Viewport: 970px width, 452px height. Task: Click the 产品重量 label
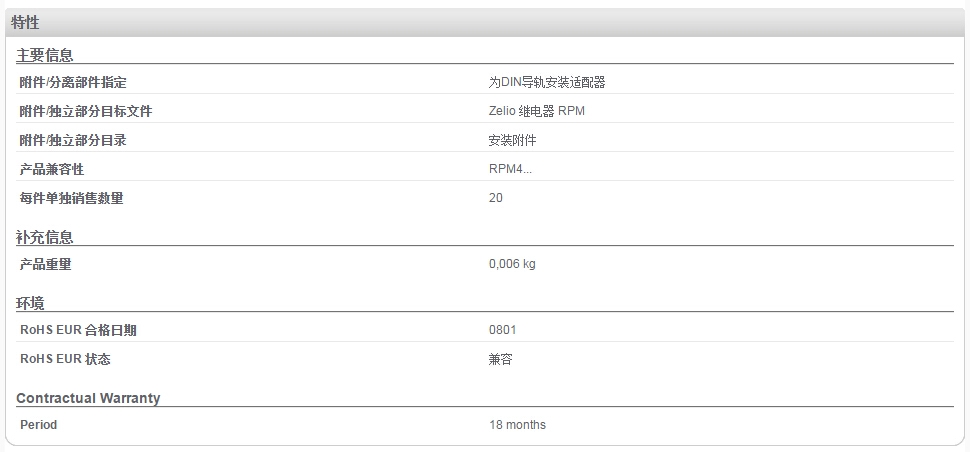(46, 264)
